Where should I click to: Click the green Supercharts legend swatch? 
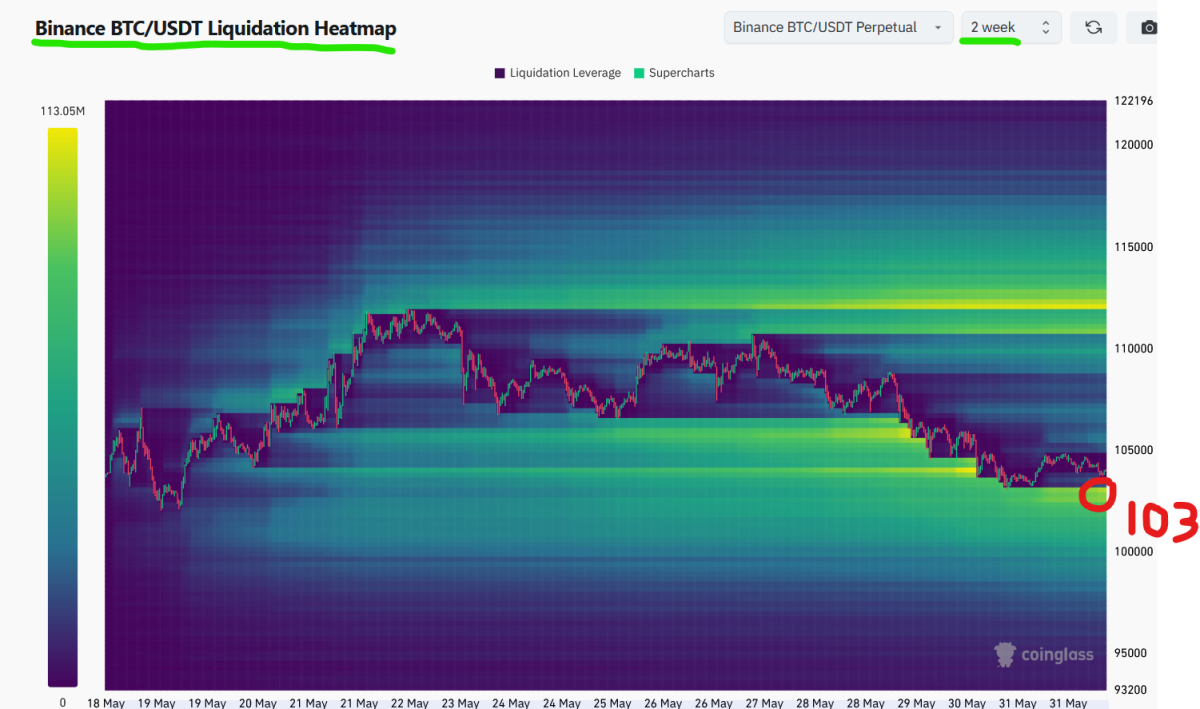click(639, 73)
